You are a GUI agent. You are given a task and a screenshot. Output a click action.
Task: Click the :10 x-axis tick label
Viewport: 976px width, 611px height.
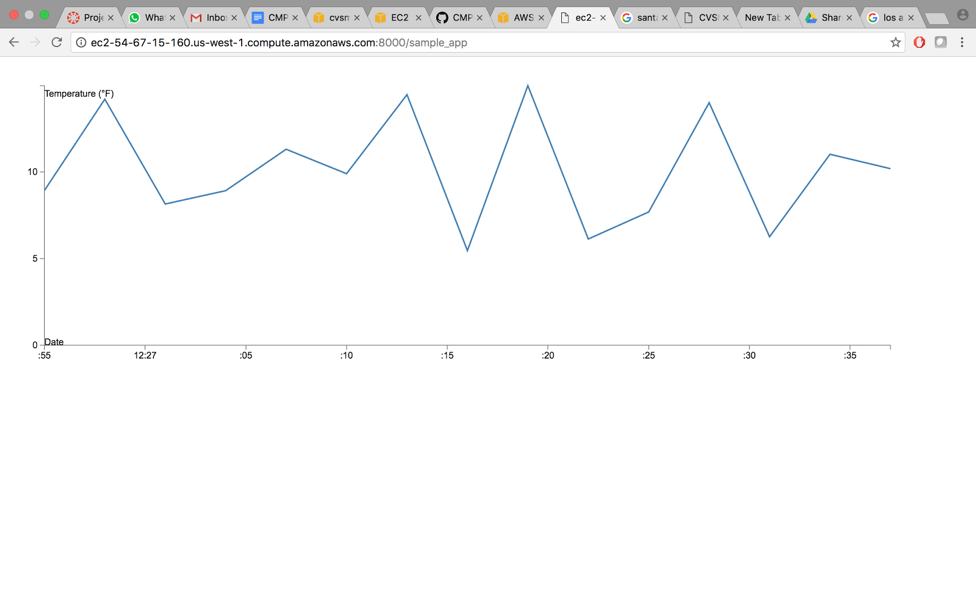tap(346, 355)
